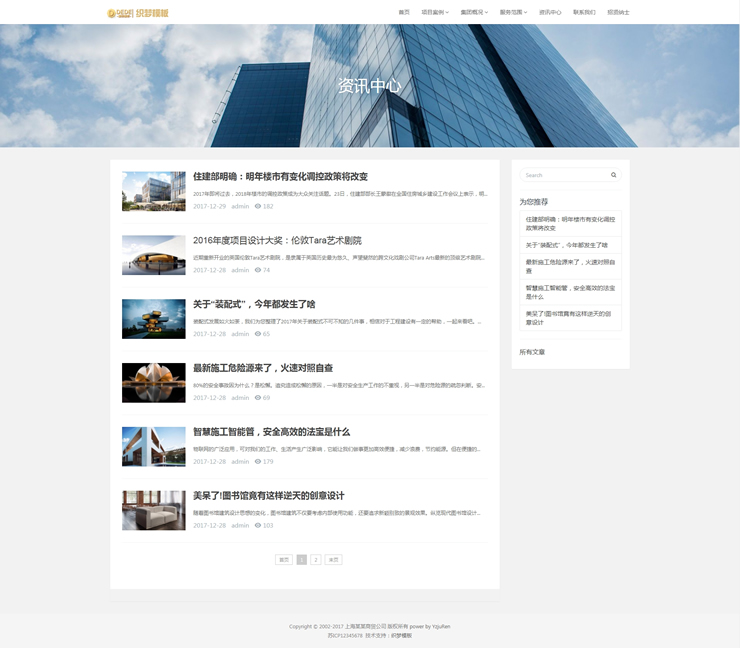The width and height of the screenshot is (740, 648).
Task: Click the 织梦模板 site logo
Action: 137,13
